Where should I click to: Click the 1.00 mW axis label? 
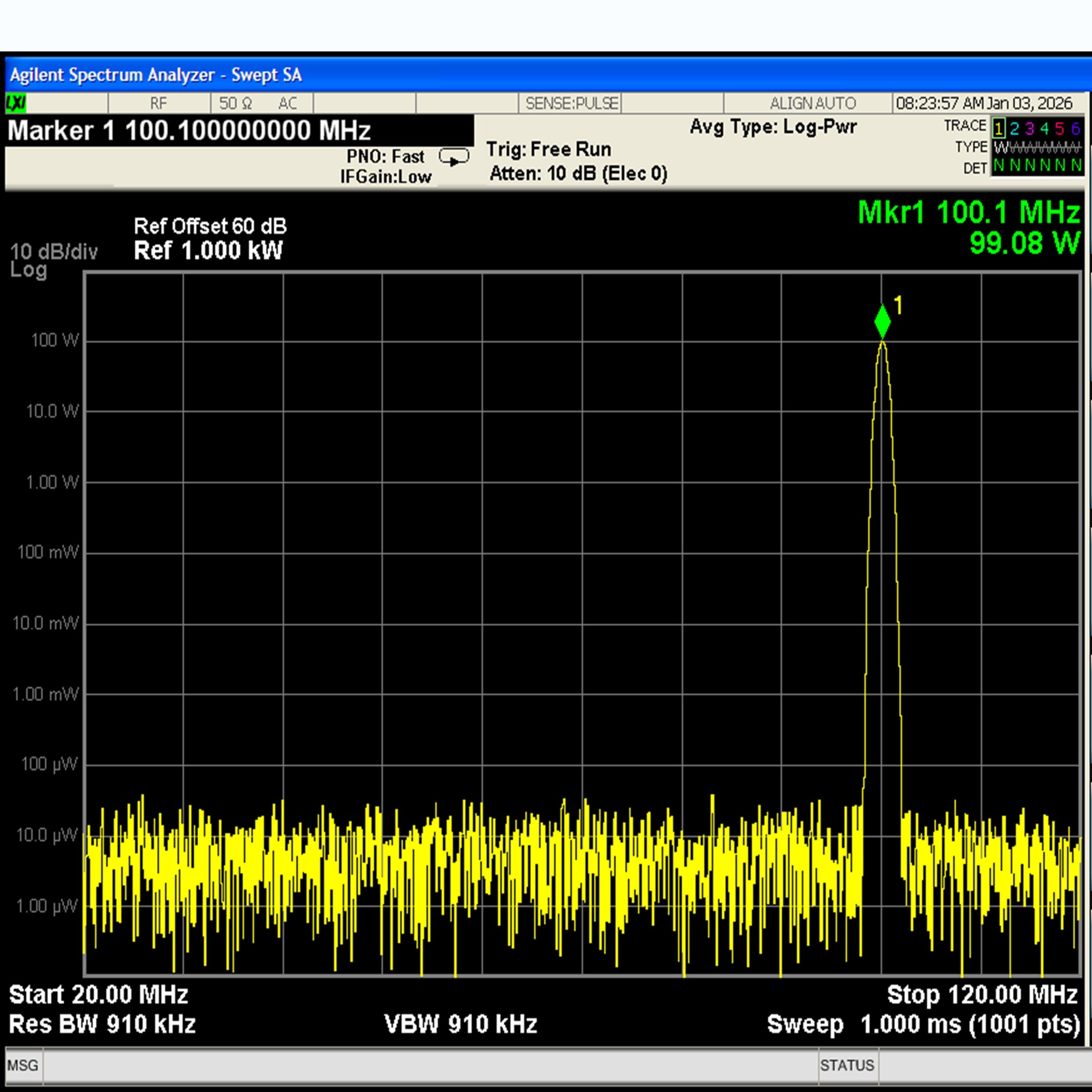click(x=46, y=694)
